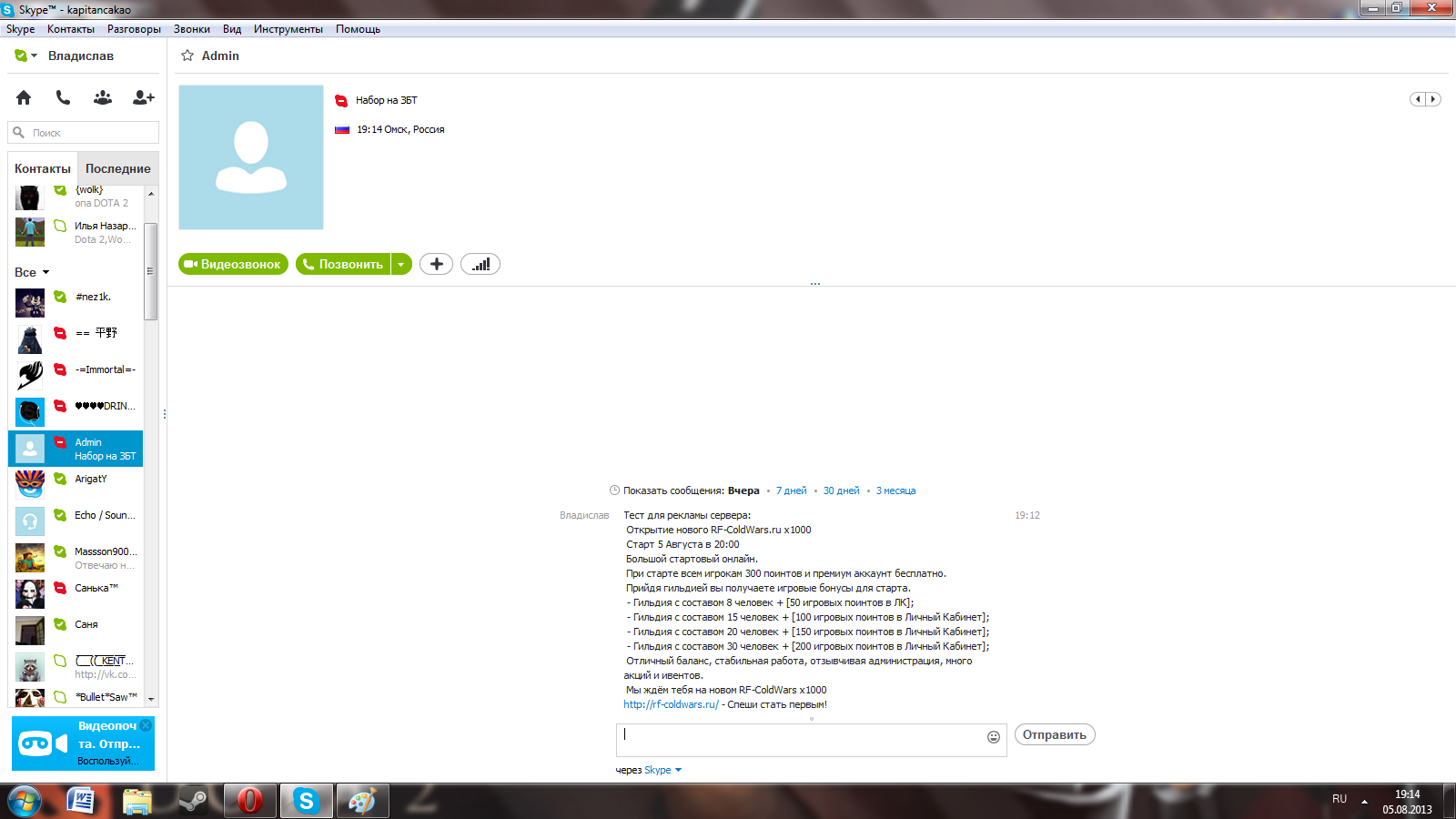
Task: Click the Поиск contact search field
Action: (84, 133)
